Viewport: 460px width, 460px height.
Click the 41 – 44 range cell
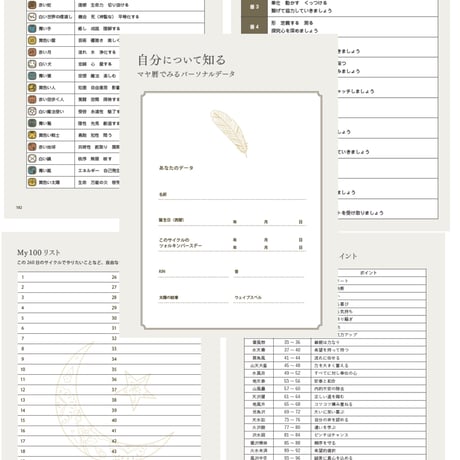[292, 358]
